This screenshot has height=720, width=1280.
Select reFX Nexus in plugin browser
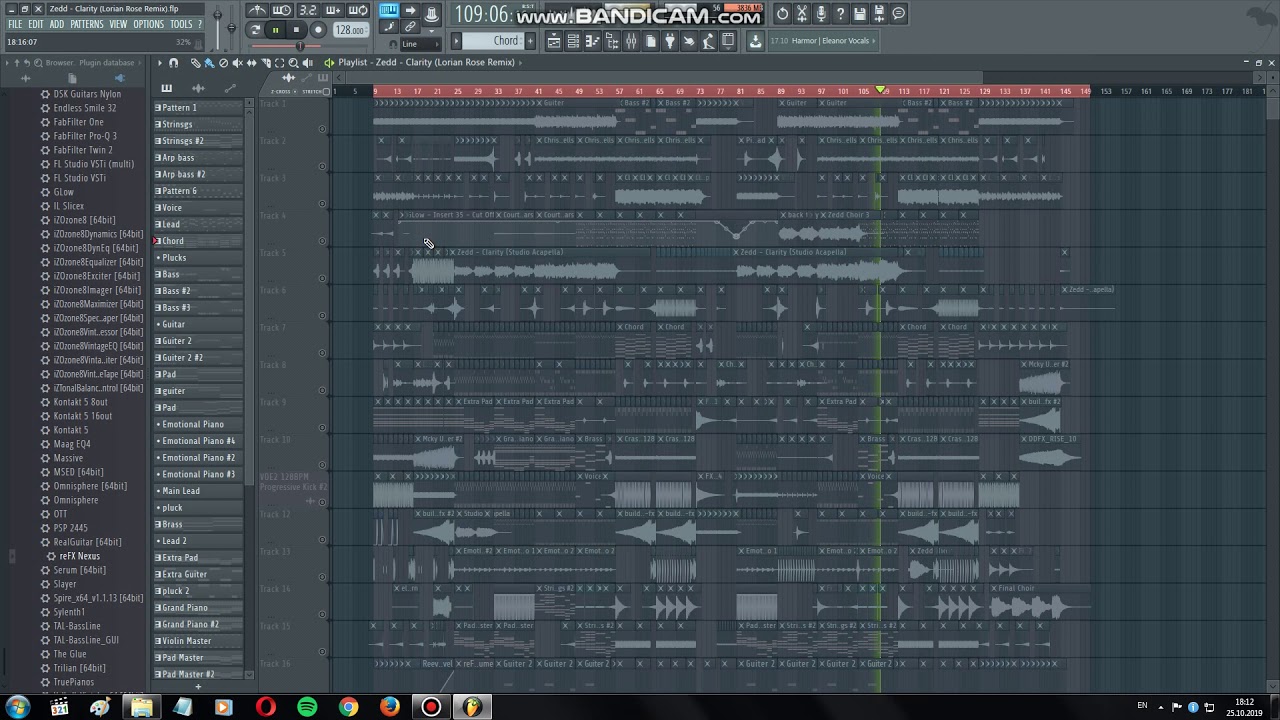(x=80, y=556)
